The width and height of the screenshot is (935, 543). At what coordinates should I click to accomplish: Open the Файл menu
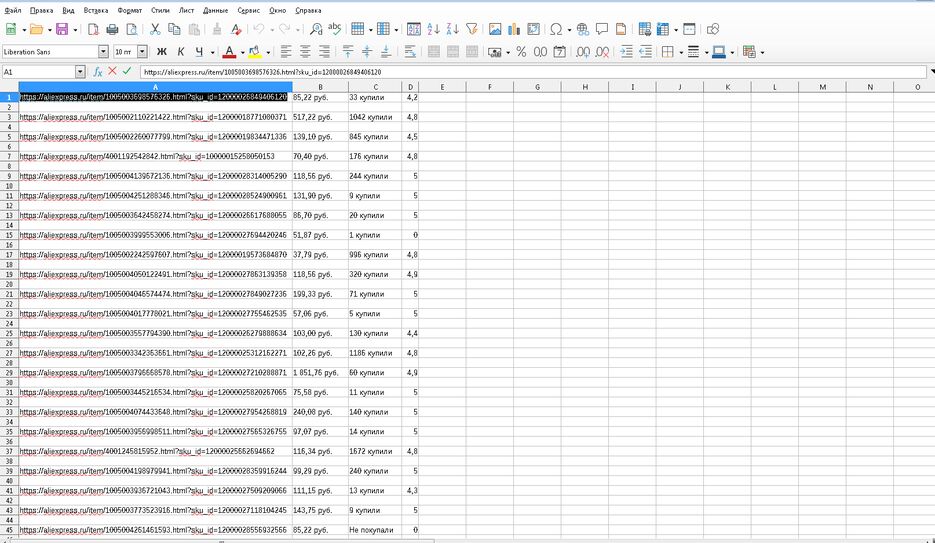13,10
